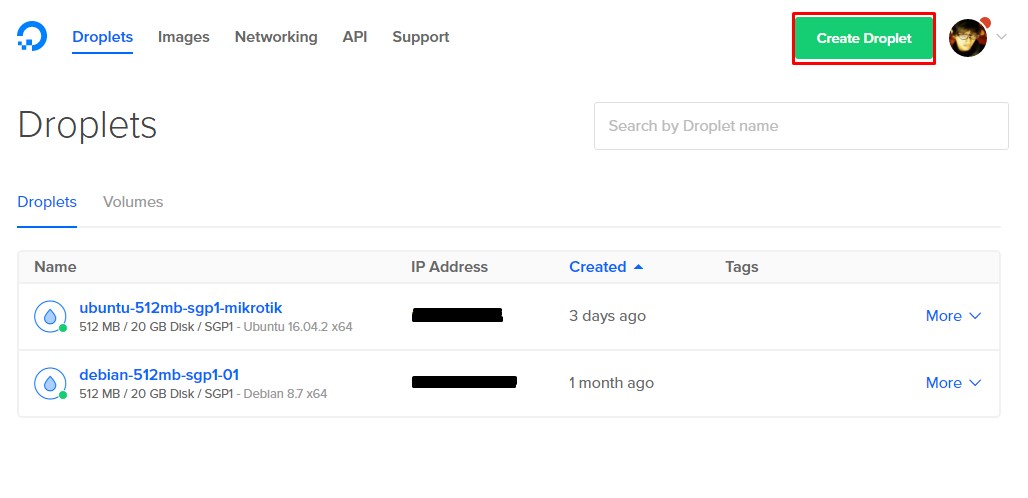Open ubuntu-512mb-sgp1-mikrotik droplet link

[x=181, y=307]
